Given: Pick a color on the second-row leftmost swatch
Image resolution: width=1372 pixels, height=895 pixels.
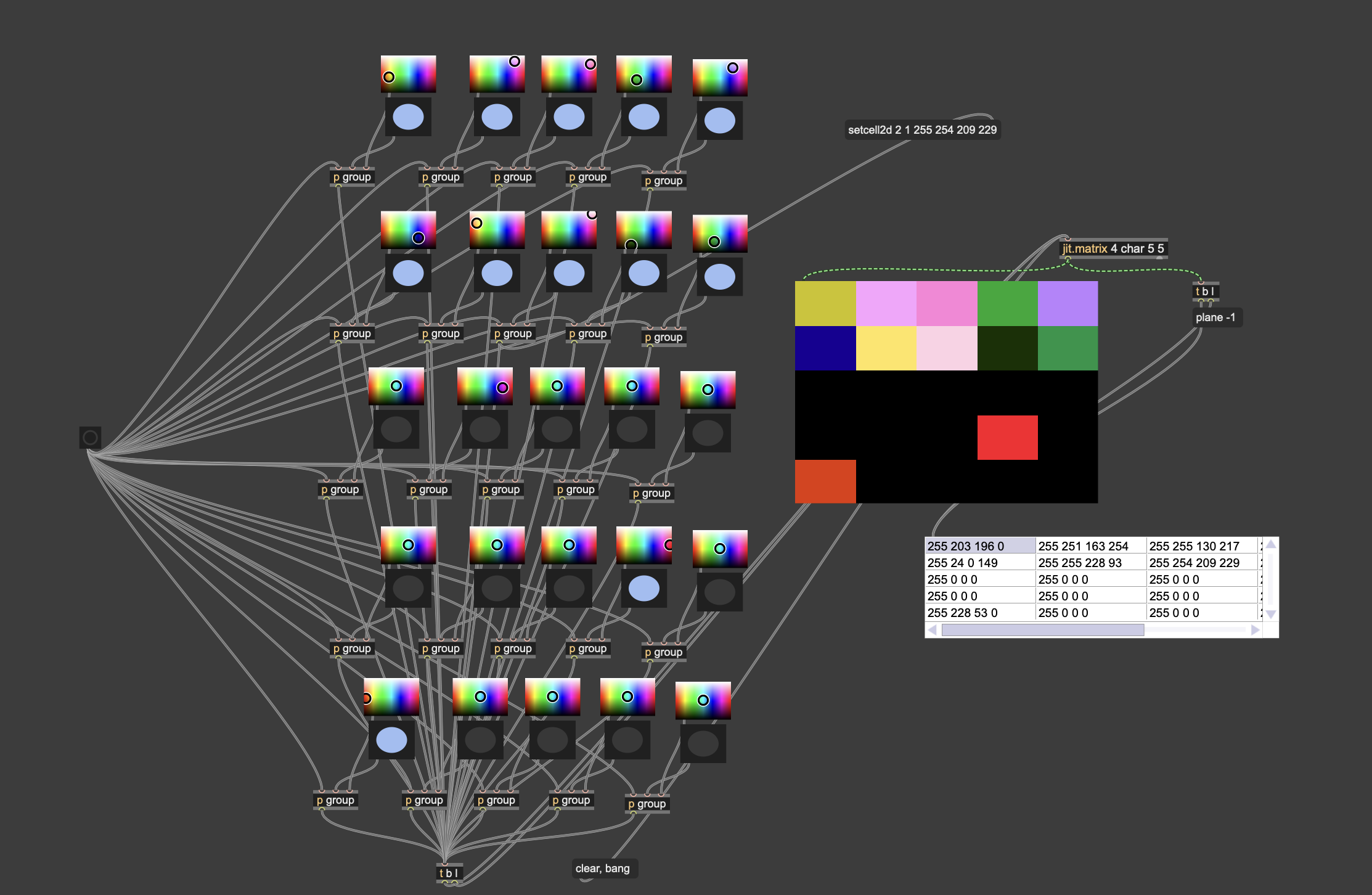Looking at the screenshot, I should point(407,231).
